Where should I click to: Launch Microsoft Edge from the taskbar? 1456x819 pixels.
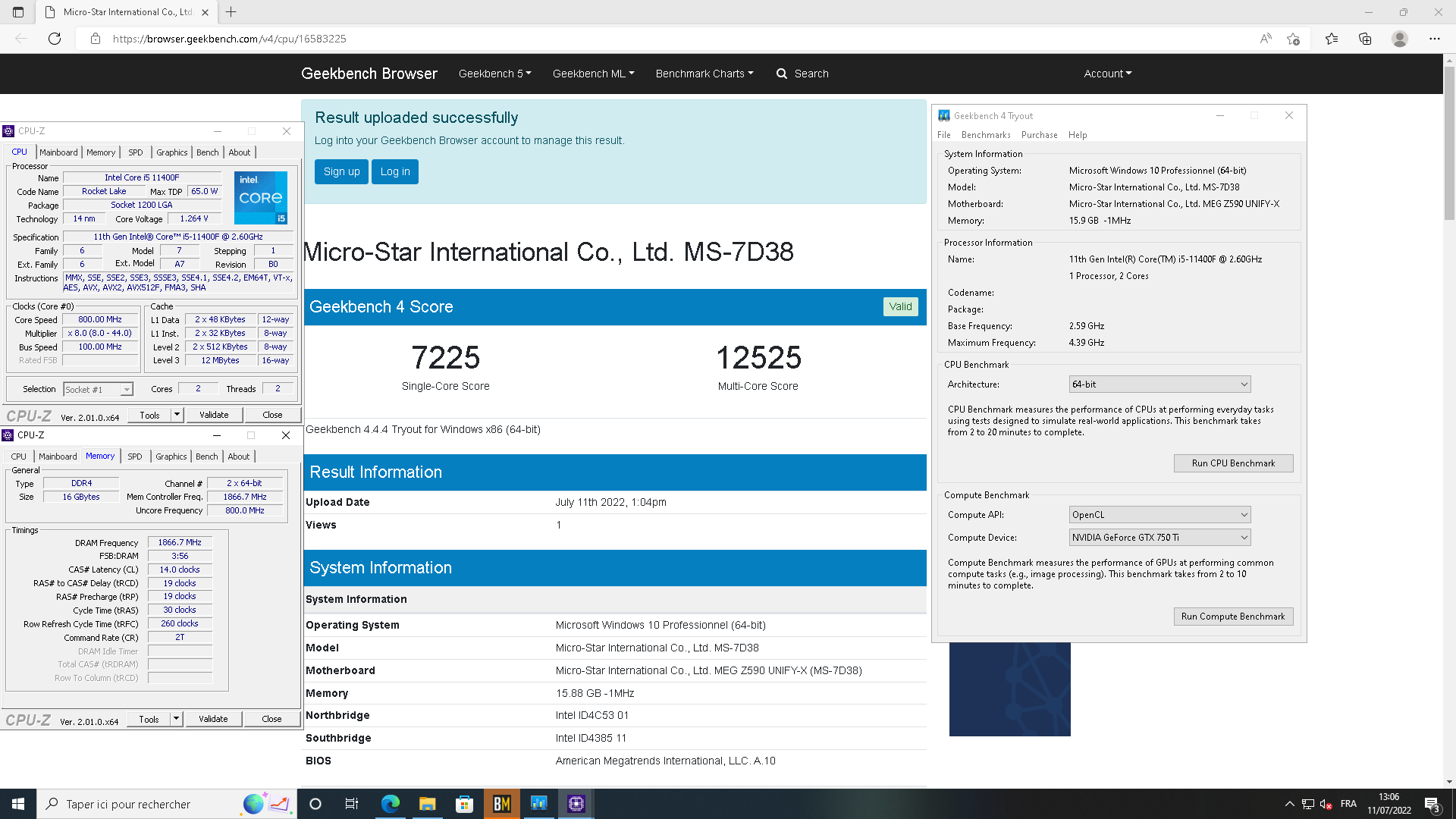click(x=390, y=804)
